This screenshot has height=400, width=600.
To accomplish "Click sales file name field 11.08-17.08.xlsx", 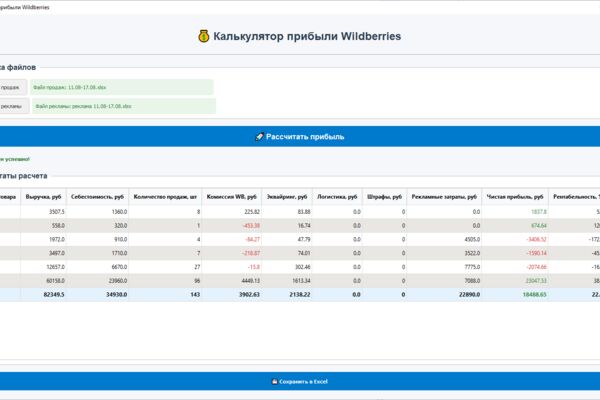I will (122, 87).
